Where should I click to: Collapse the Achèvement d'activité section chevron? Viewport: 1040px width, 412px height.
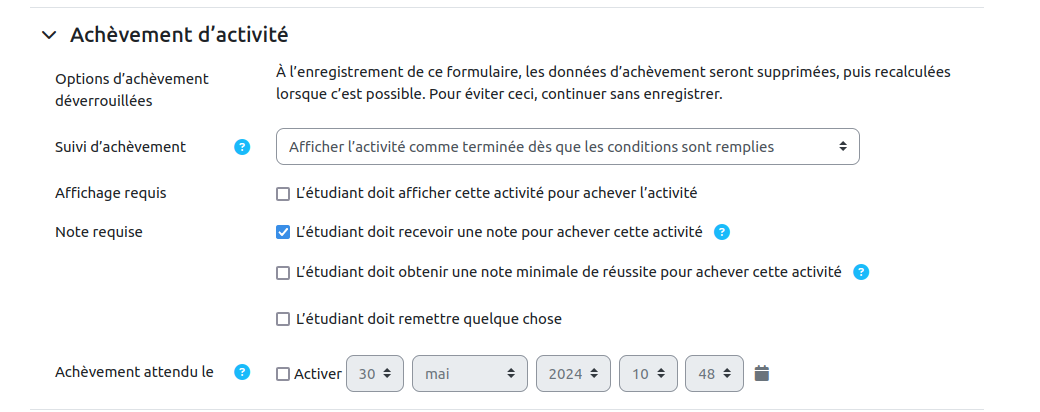49,35
